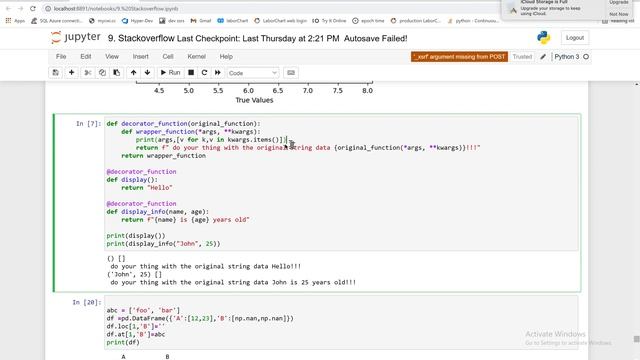Cut selected cells using the scissors icon
Screen dimensions: 640x360
tap(87, 73)
